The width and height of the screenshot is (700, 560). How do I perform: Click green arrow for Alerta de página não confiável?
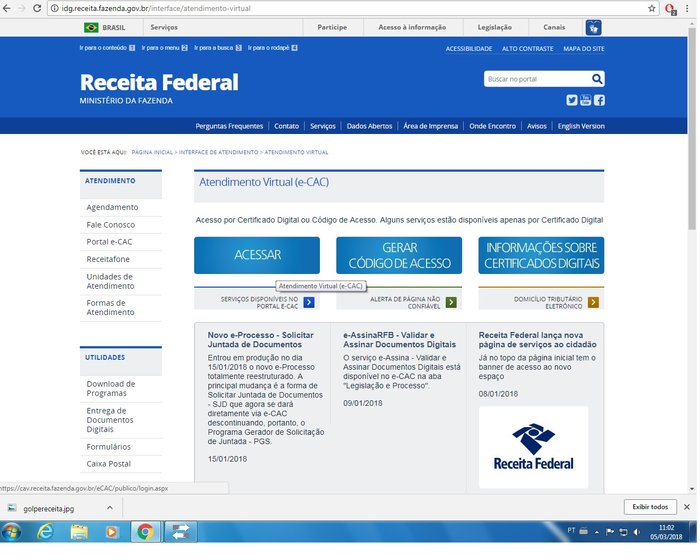click(451, 302)
